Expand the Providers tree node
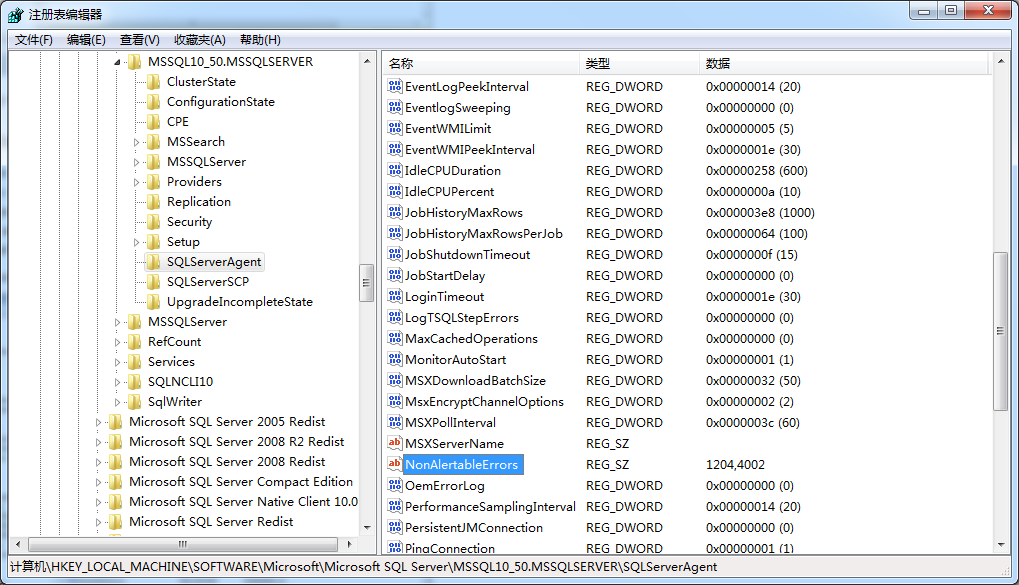 [137, 182]
